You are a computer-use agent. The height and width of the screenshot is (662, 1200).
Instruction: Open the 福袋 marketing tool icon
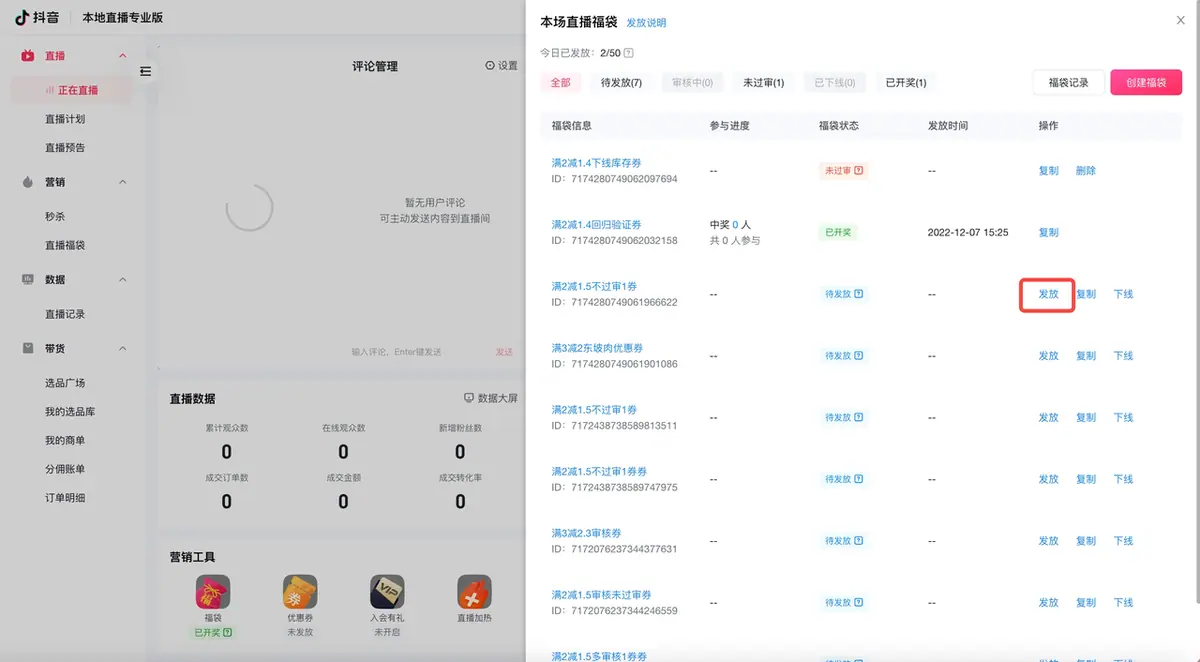(x=213, y=592)
